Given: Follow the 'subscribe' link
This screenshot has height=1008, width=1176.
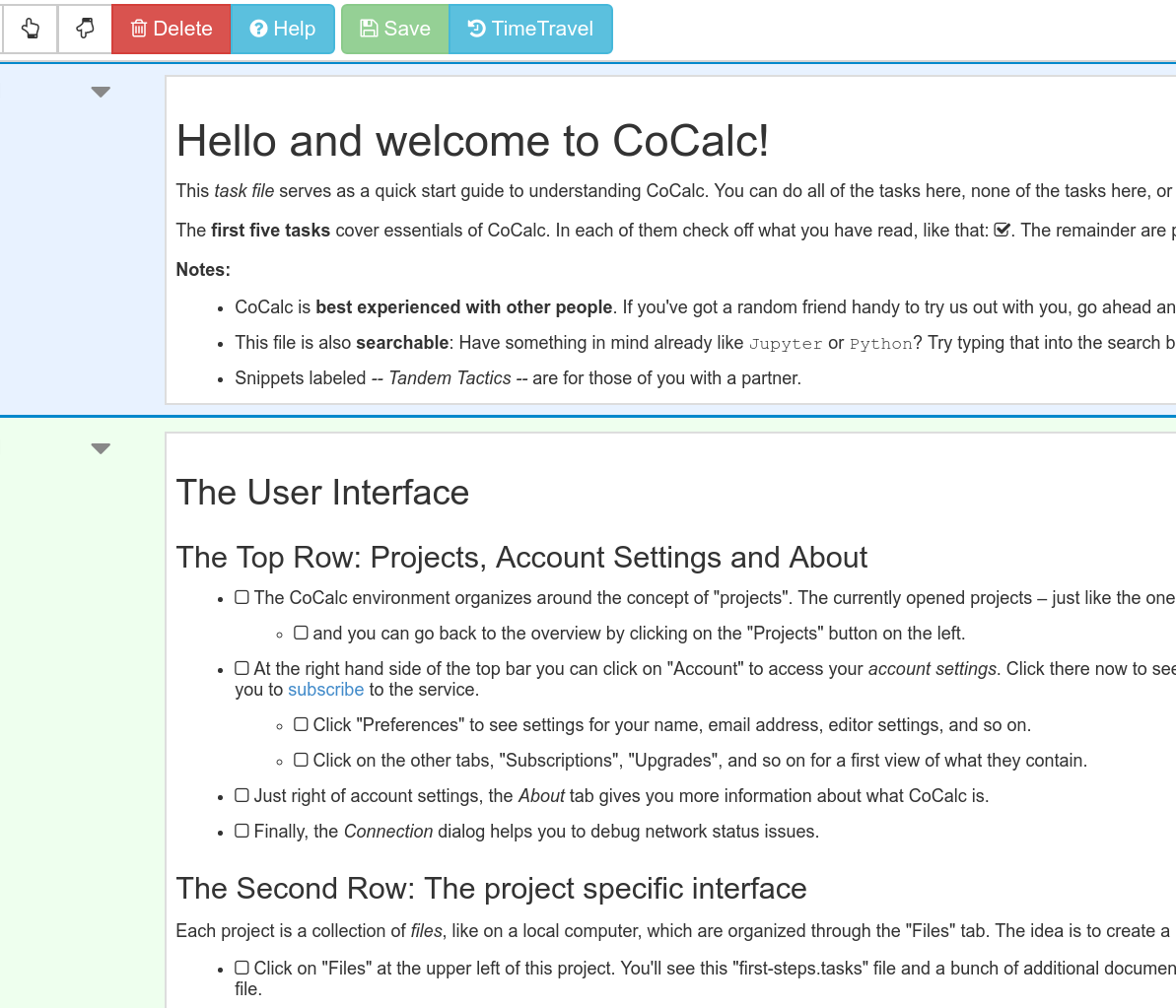Looking at the screenshot, I should coord(325,690).
